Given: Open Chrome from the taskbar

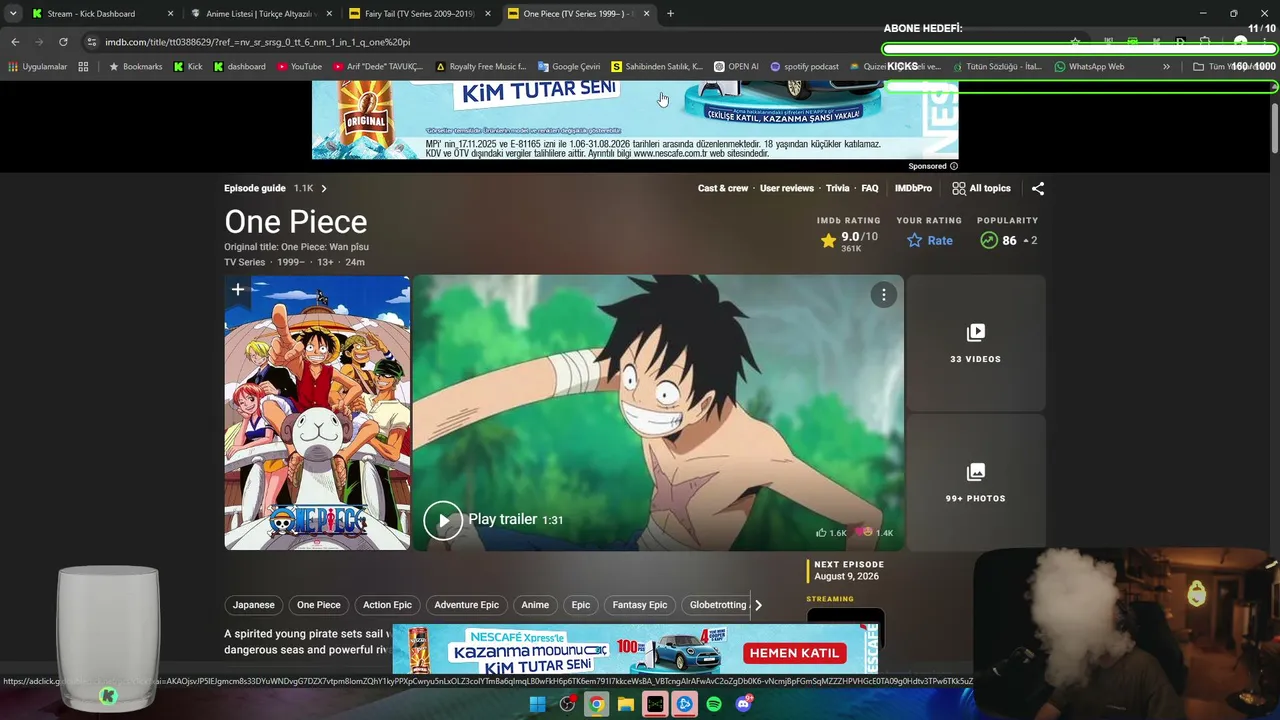Looking at the screenshot, I should click(596, 704).
